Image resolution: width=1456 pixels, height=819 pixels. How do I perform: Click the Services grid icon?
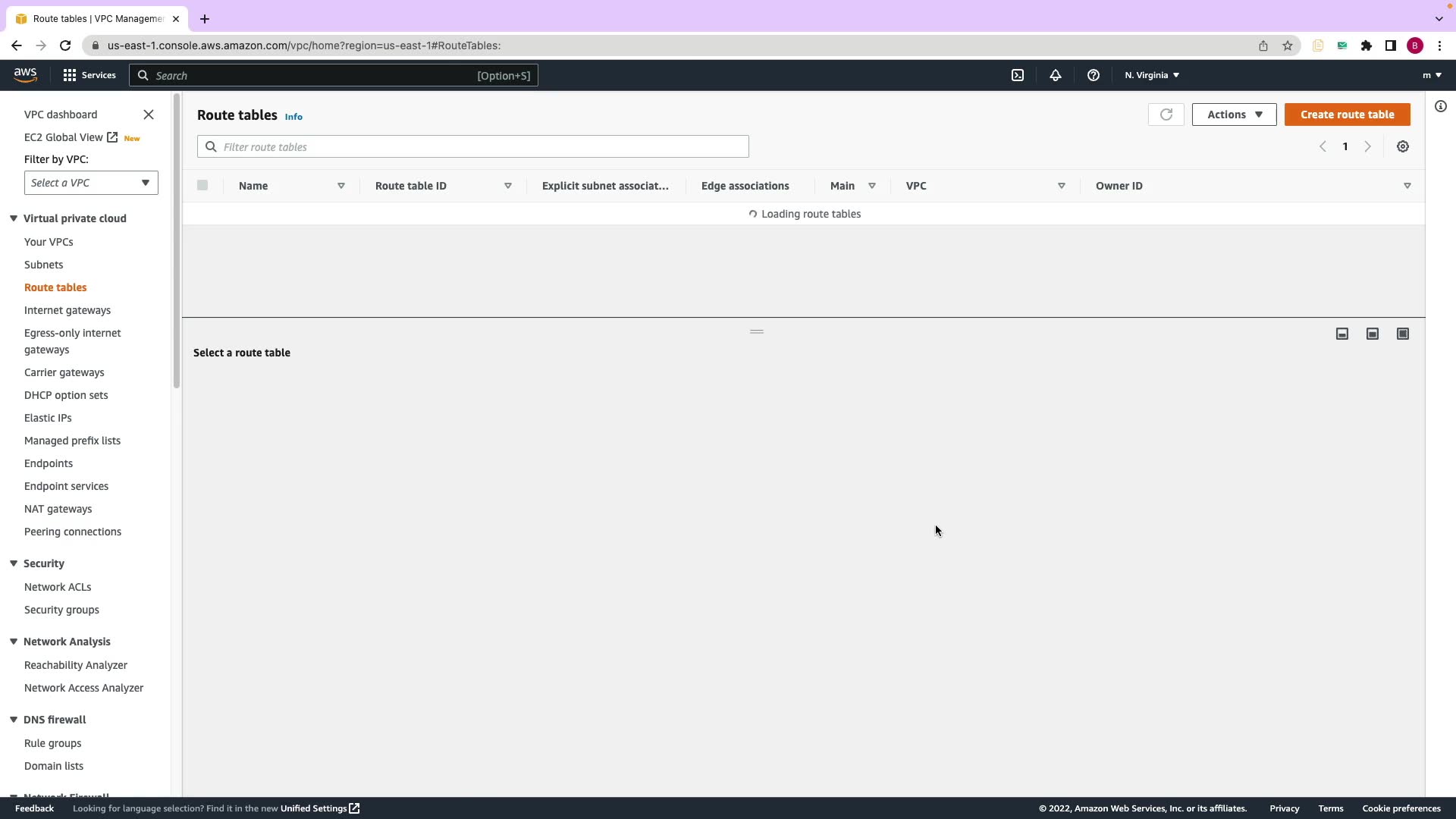[x=70, y=75]
